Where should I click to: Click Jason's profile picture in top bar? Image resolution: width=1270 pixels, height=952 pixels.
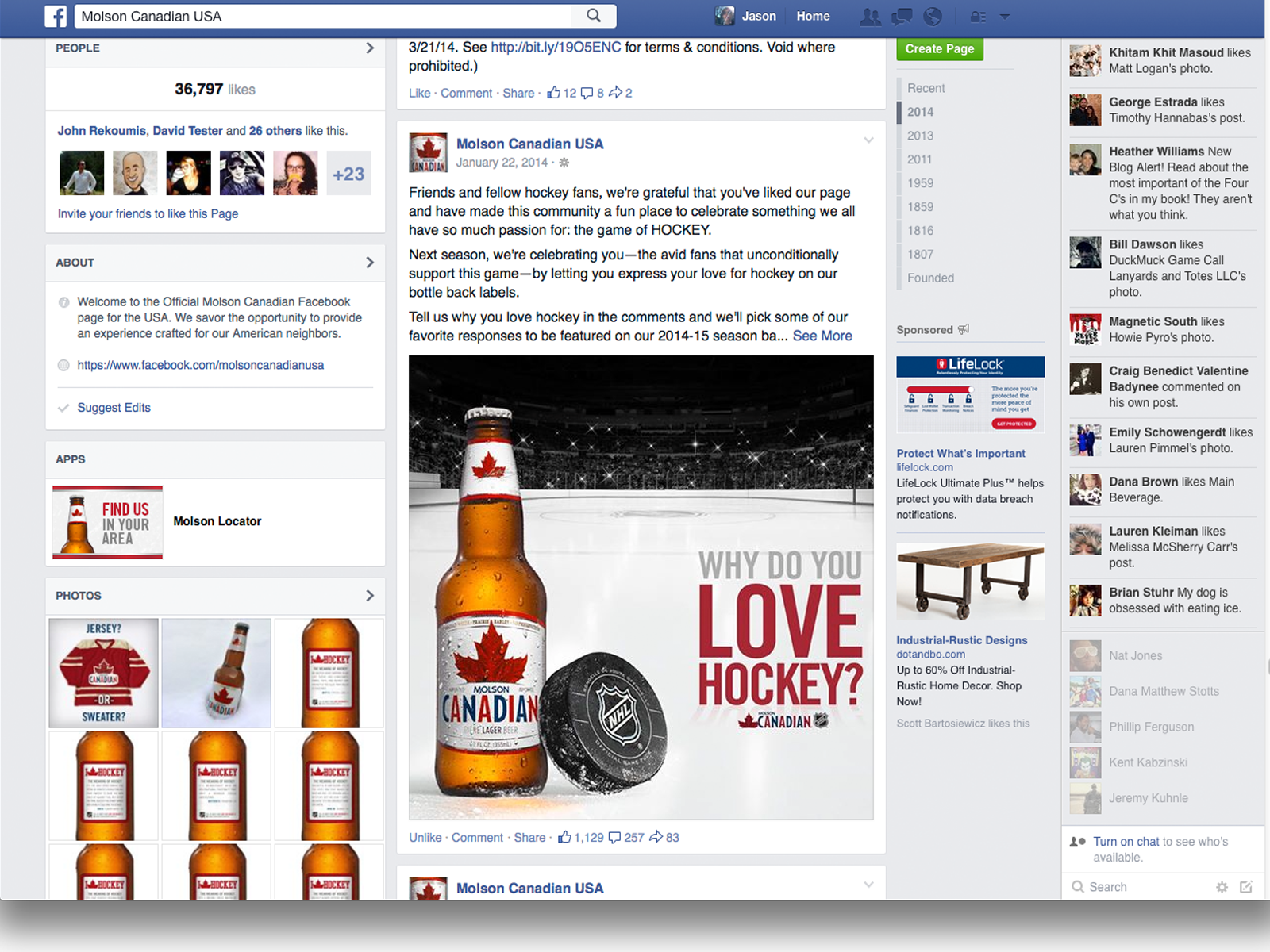point(725,16)
